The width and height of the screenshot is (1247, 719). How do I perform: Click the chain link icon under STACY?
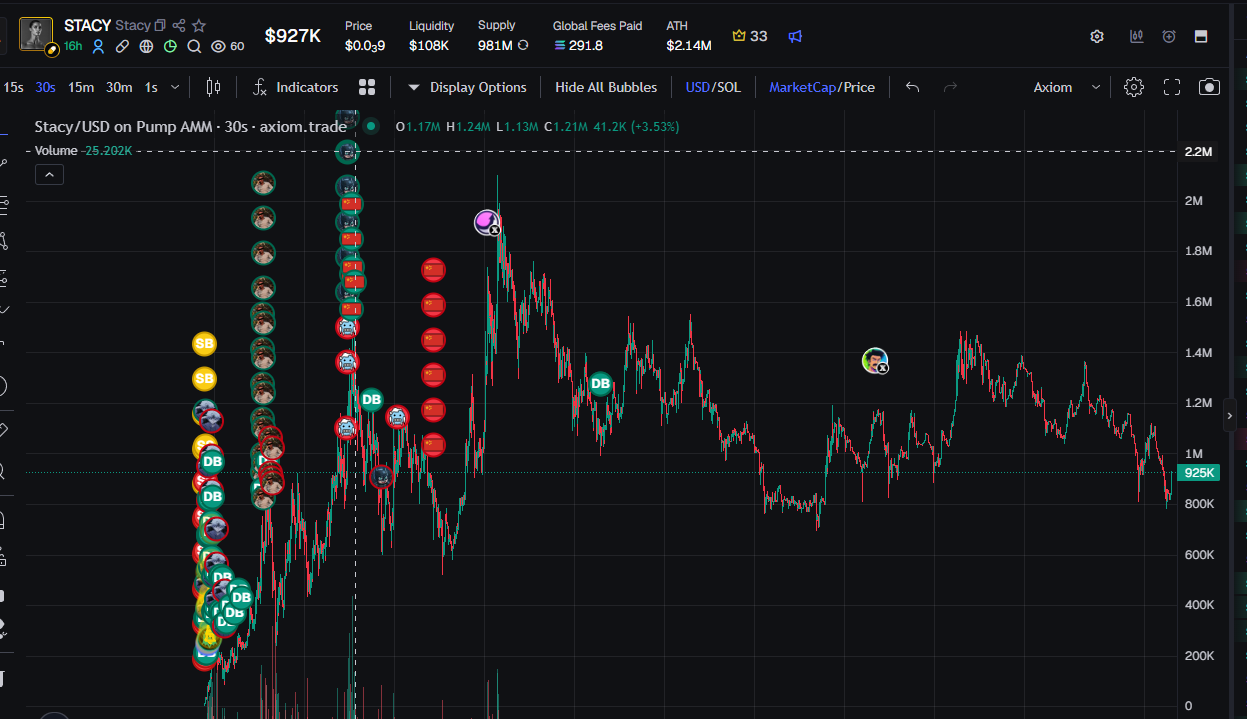click(x=122, y=46)
